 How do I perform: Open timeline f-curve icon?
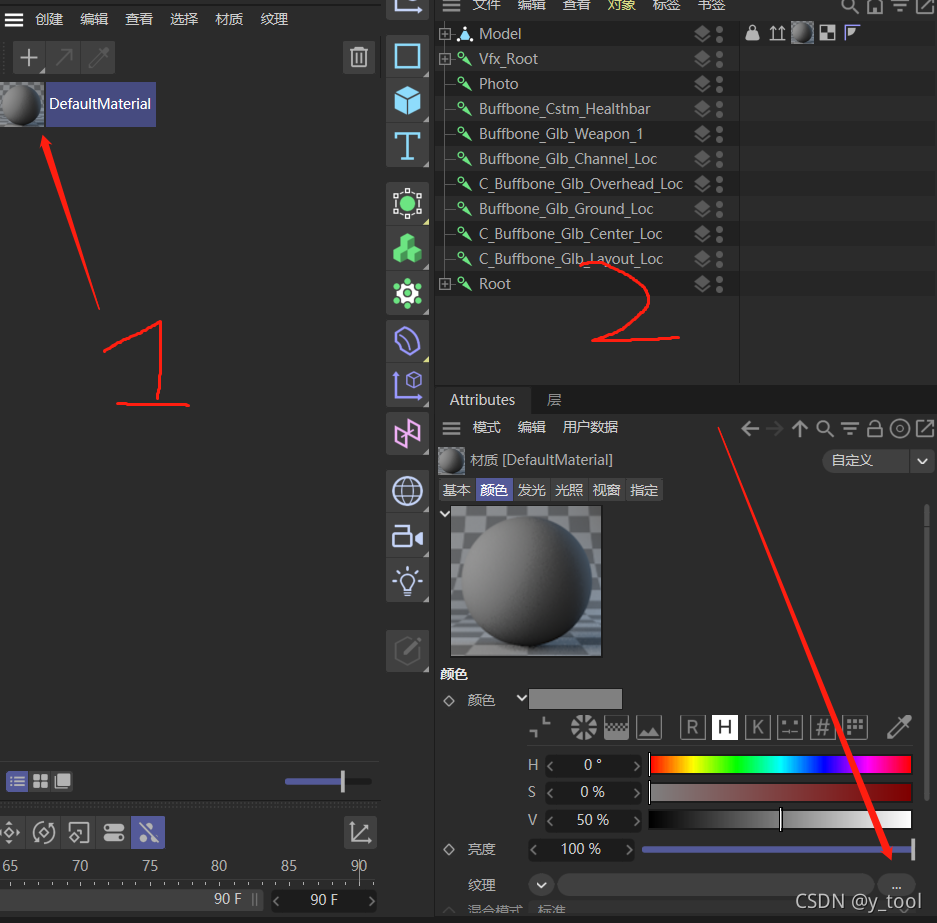pyautogui.click(x=360, y=832)
